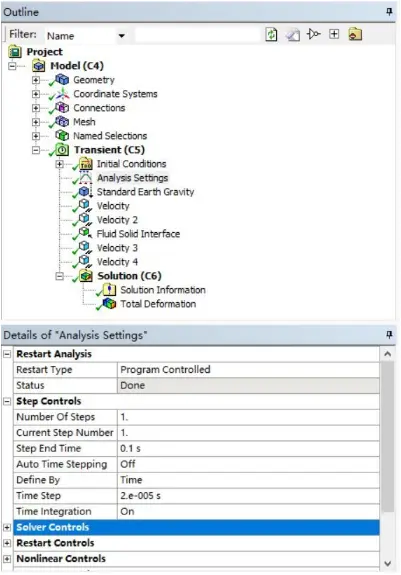
Task: Click the Solution Information icon
Action: [109, 290]
